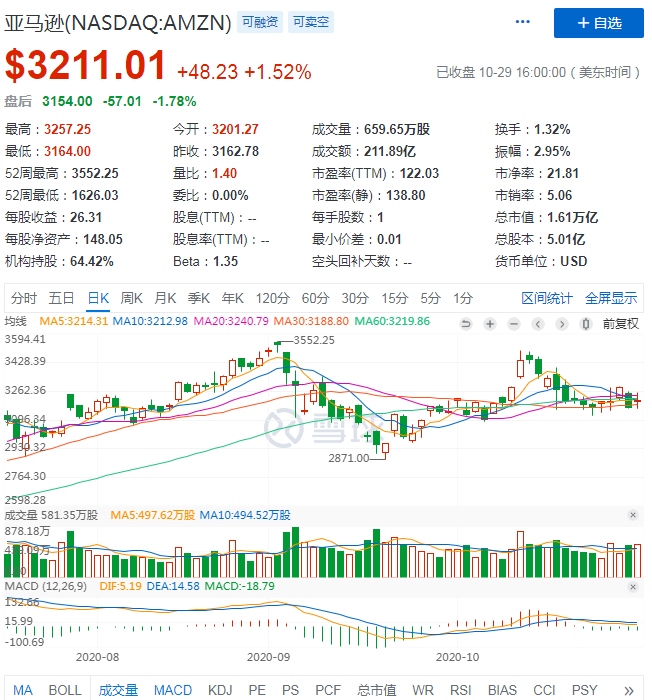Screen dimensions: 652x700
Task: Select the 季K chart tab
Action: pyautogui.click(x=198, y=298)
